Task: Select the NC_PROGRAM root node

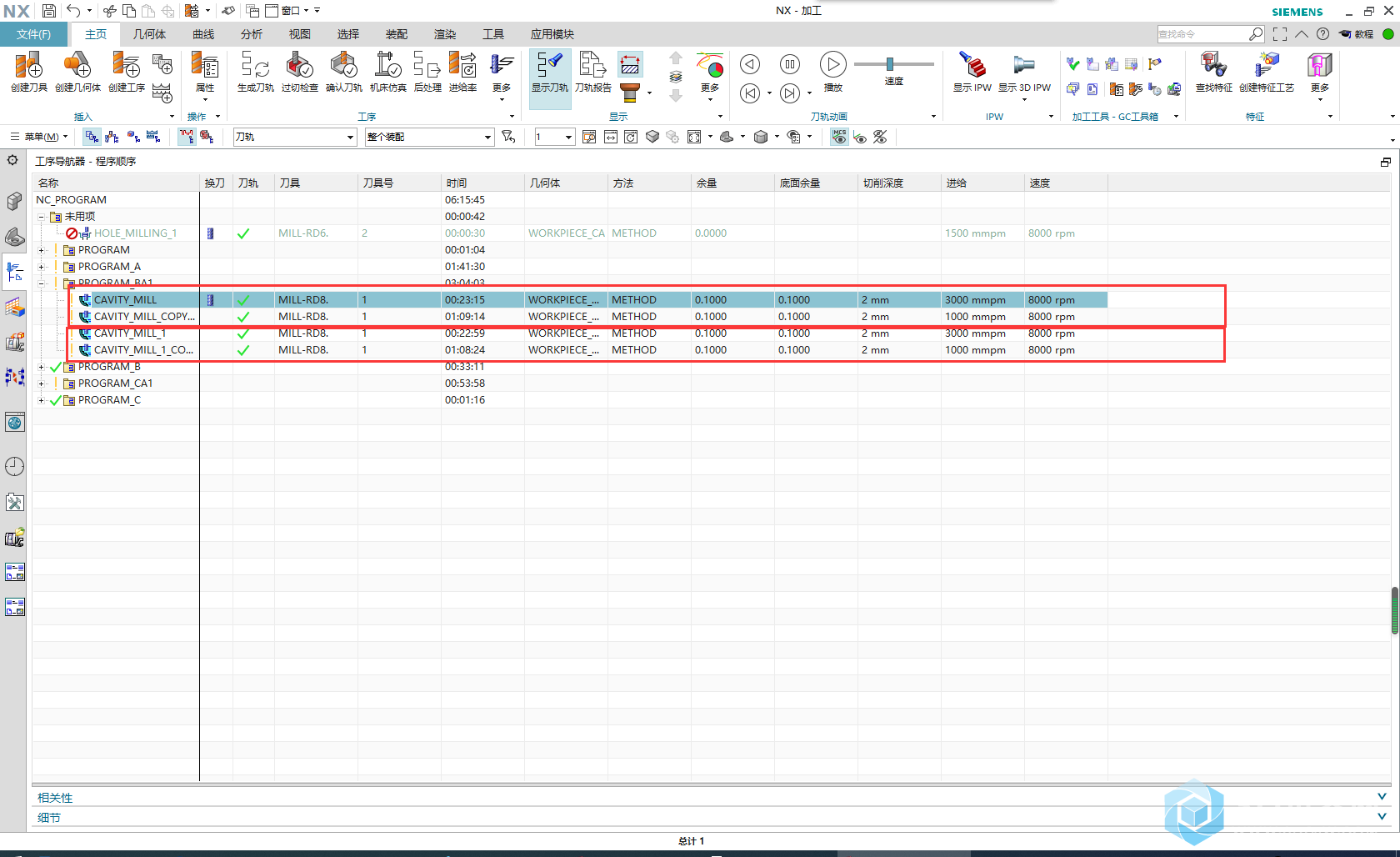Action: click(71, 200)
